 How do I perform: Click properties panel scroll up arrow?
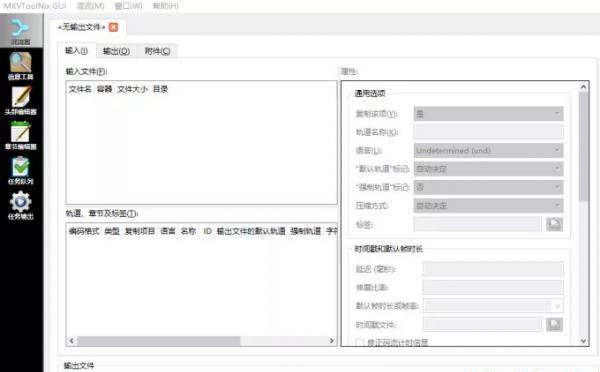pyautogui.click(x=583, y=87)
